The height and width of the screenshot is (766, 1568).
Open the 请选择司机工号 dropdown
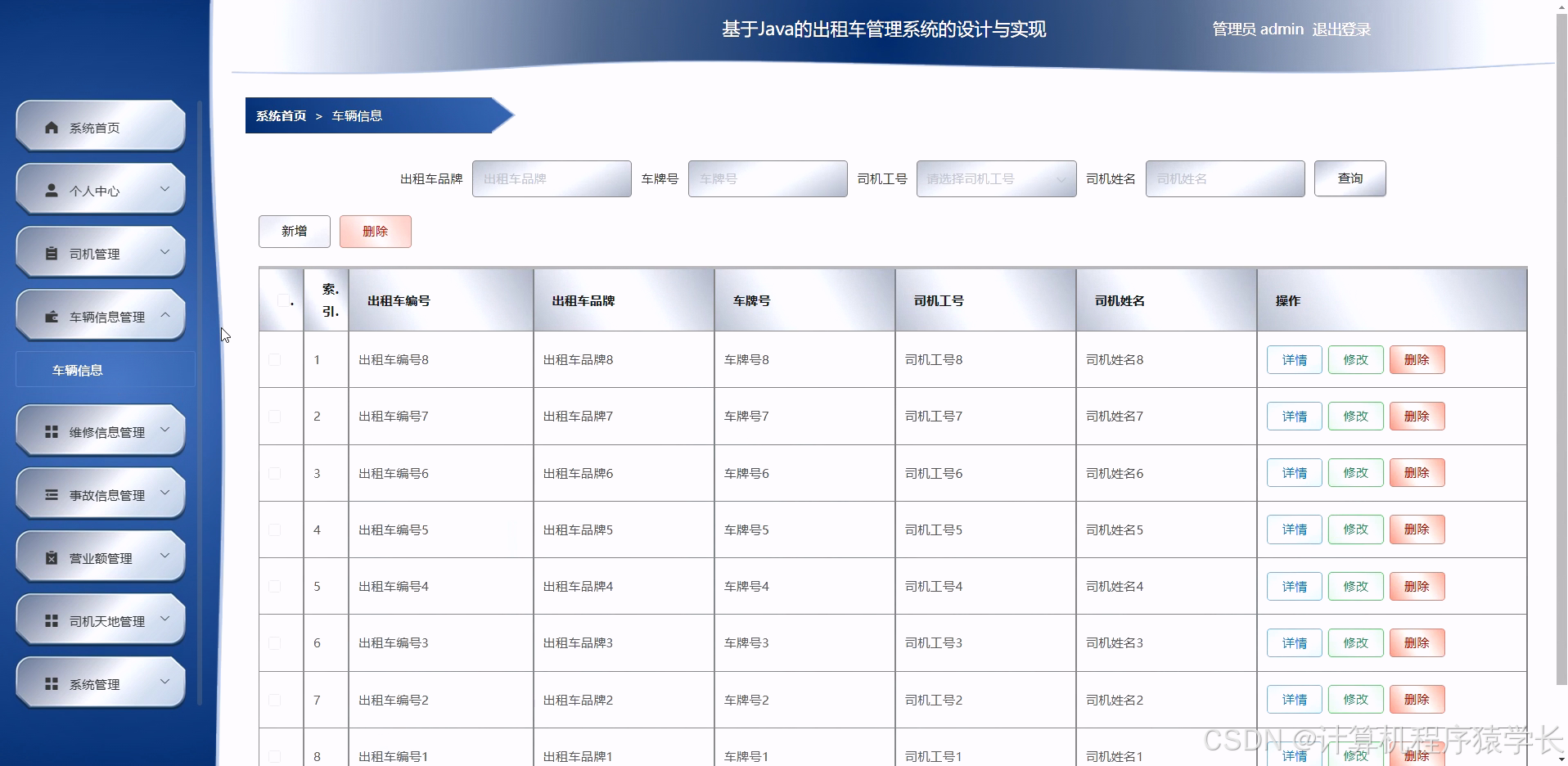(x=995, y=178)
